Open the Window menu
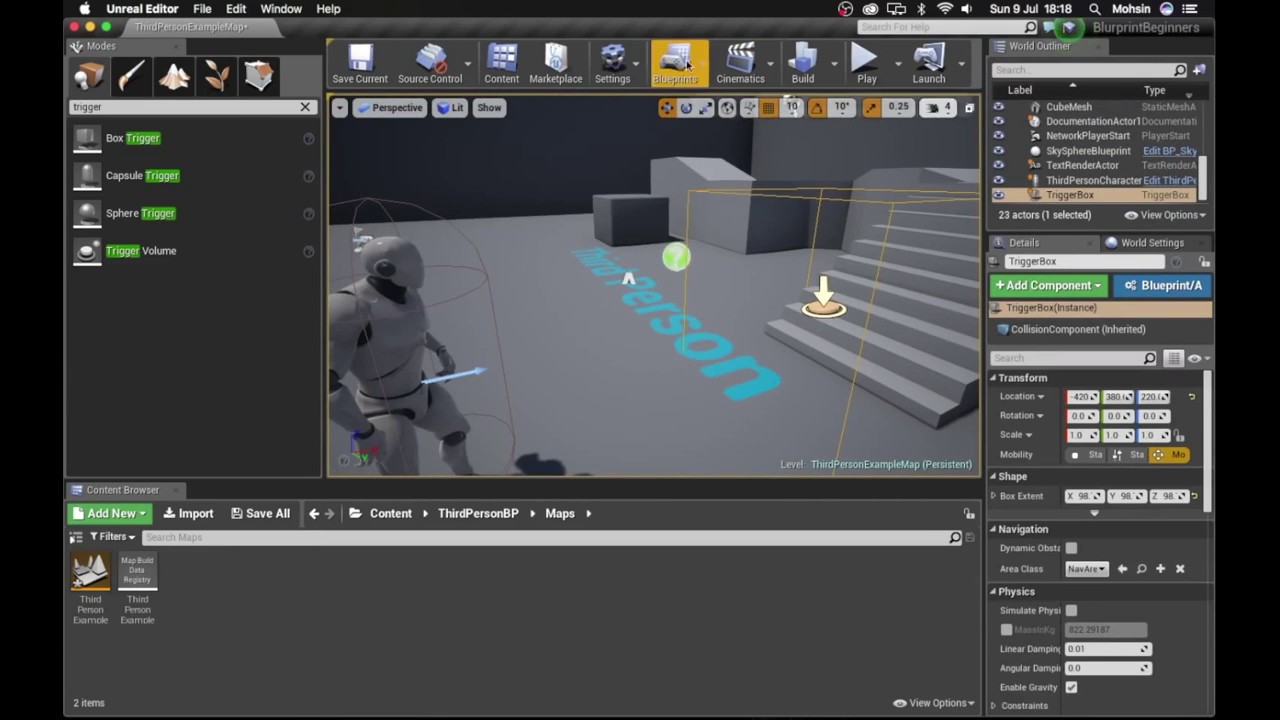 (x=281, y=9)
